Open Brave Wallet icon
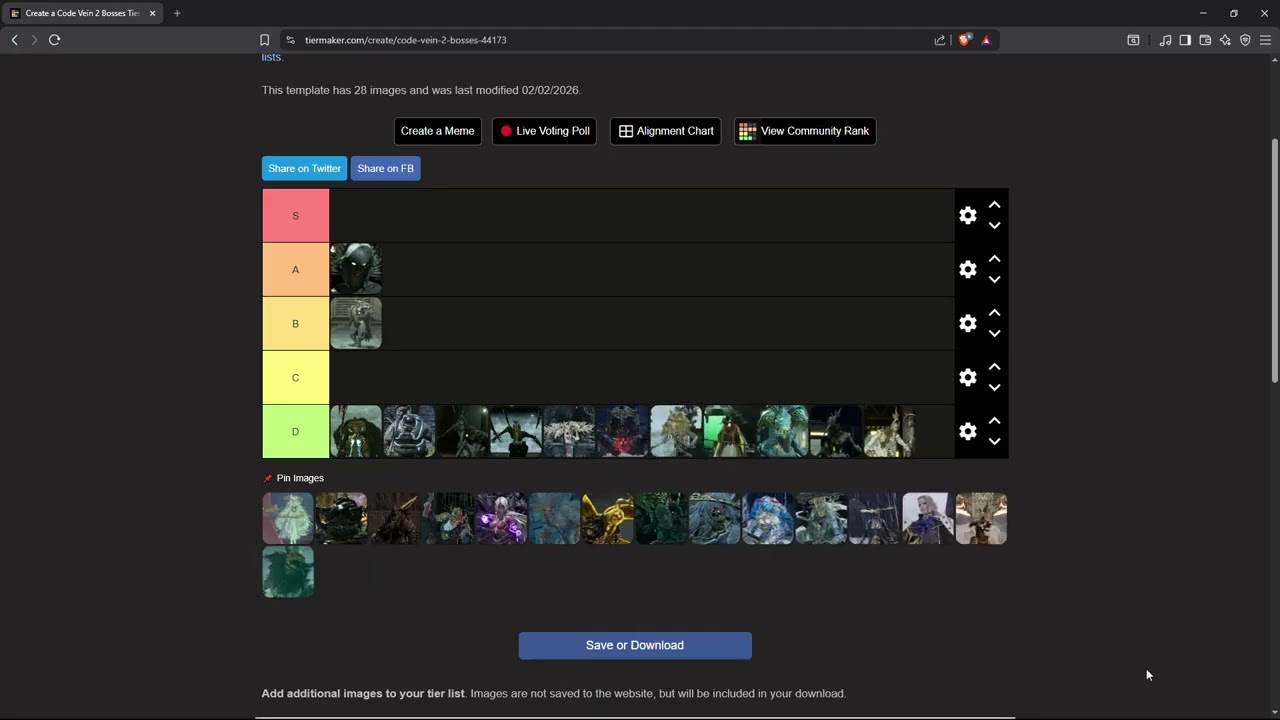The width and height of the screenshot is (1280, 720). tap(1205, 40)
